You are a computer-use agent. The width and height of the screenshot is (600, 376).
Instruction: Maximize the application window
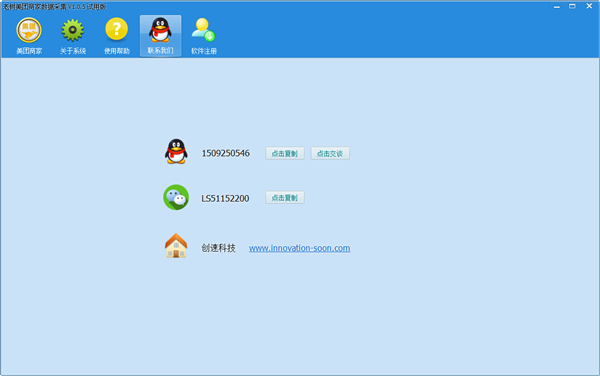(572, 6)
